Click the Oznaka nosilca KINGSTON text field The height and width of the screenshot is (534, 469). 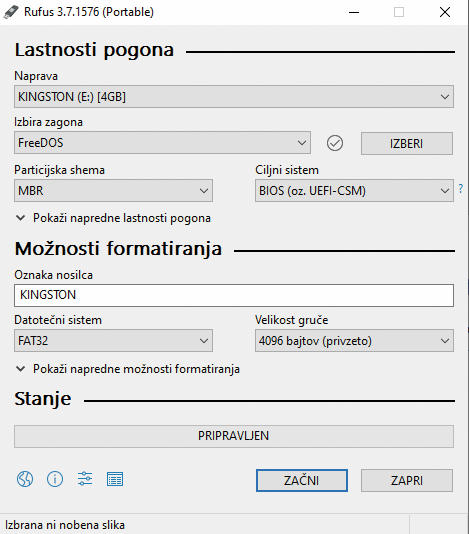[234, 295]
